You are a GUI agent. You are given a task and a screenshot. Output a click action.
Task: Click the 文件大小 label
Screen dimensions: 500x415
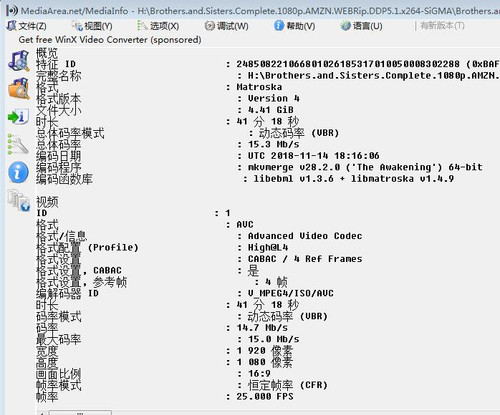tap(59, 110)
